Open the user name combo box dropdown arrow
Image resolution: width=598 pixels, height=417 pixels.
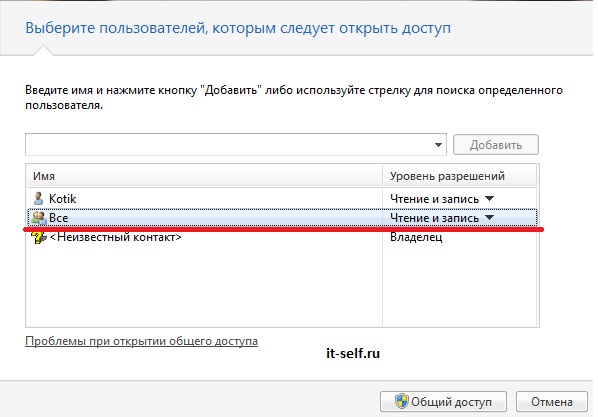click(x=438, y=145)
